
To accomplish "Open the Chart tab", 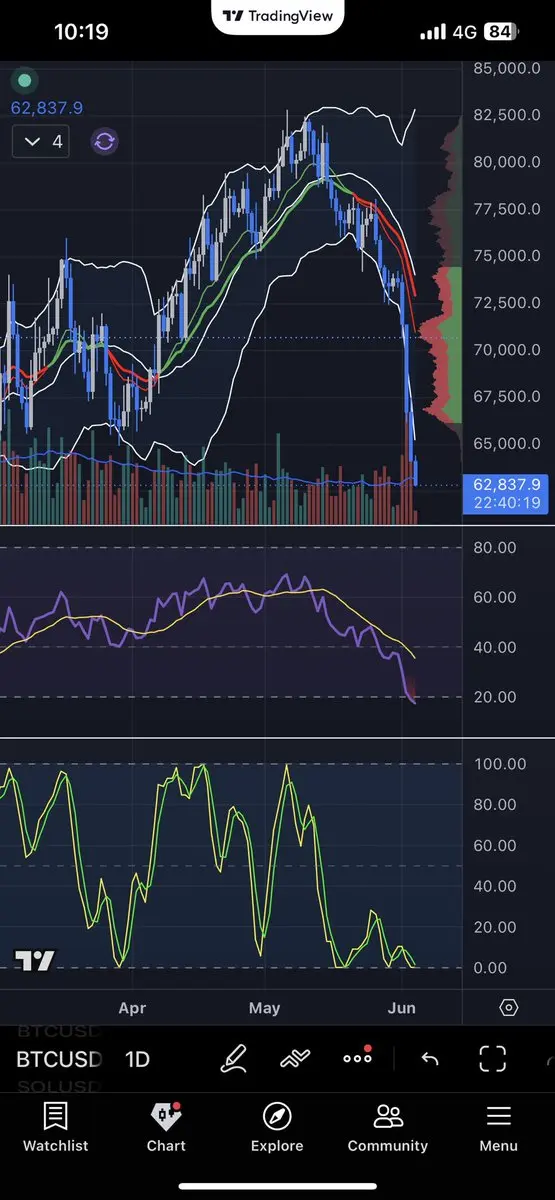I will pyautogui.click(x=166, y=1127).
